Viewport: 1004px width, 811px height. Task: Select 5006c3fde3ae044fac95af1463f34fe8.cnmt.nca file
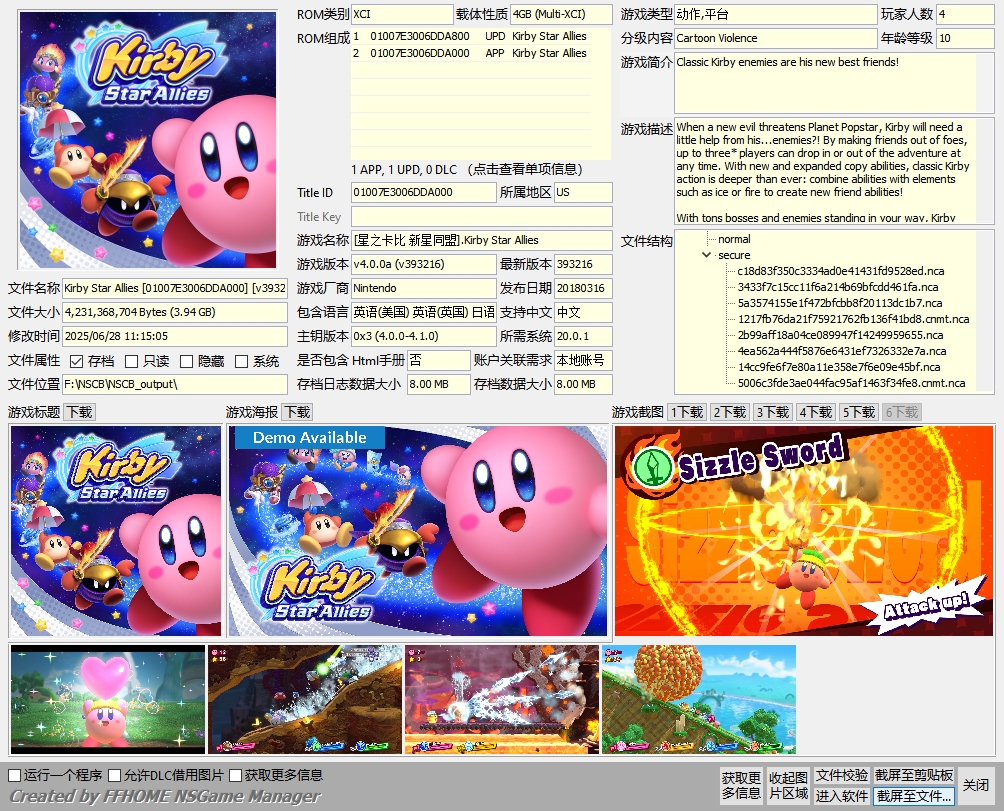click(851, 383)
